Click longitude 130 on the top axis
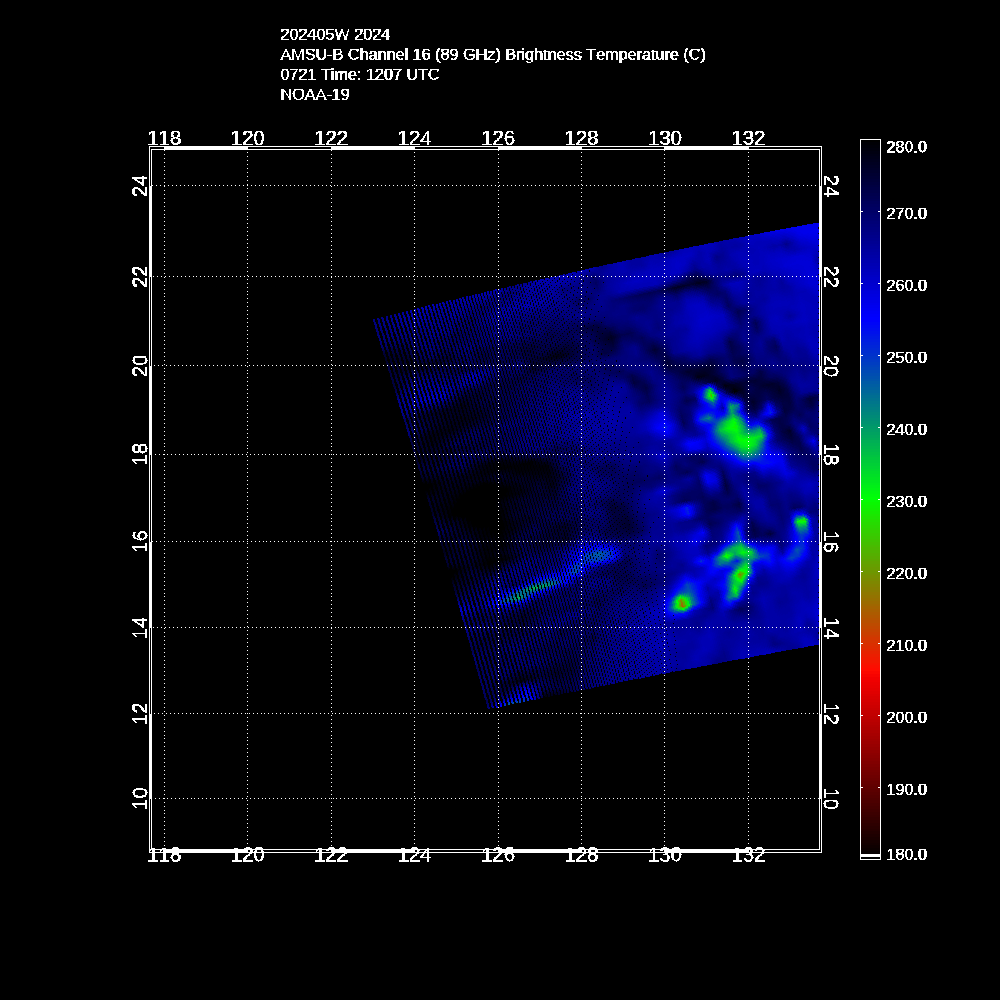Viewport: 1000px width, 1000px height. tap(665, 138)
